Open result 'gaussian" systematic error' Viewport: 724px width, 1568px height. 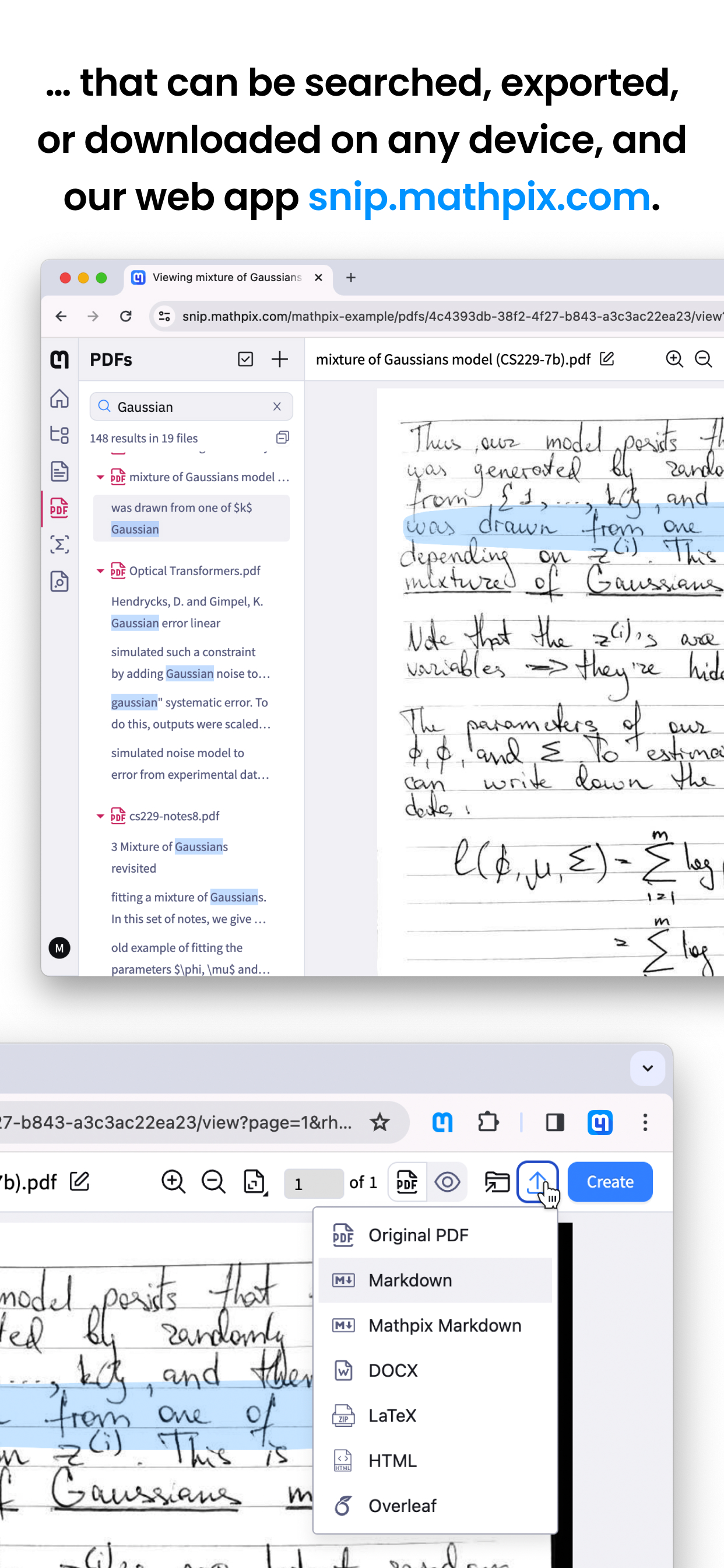coord(191,713)
